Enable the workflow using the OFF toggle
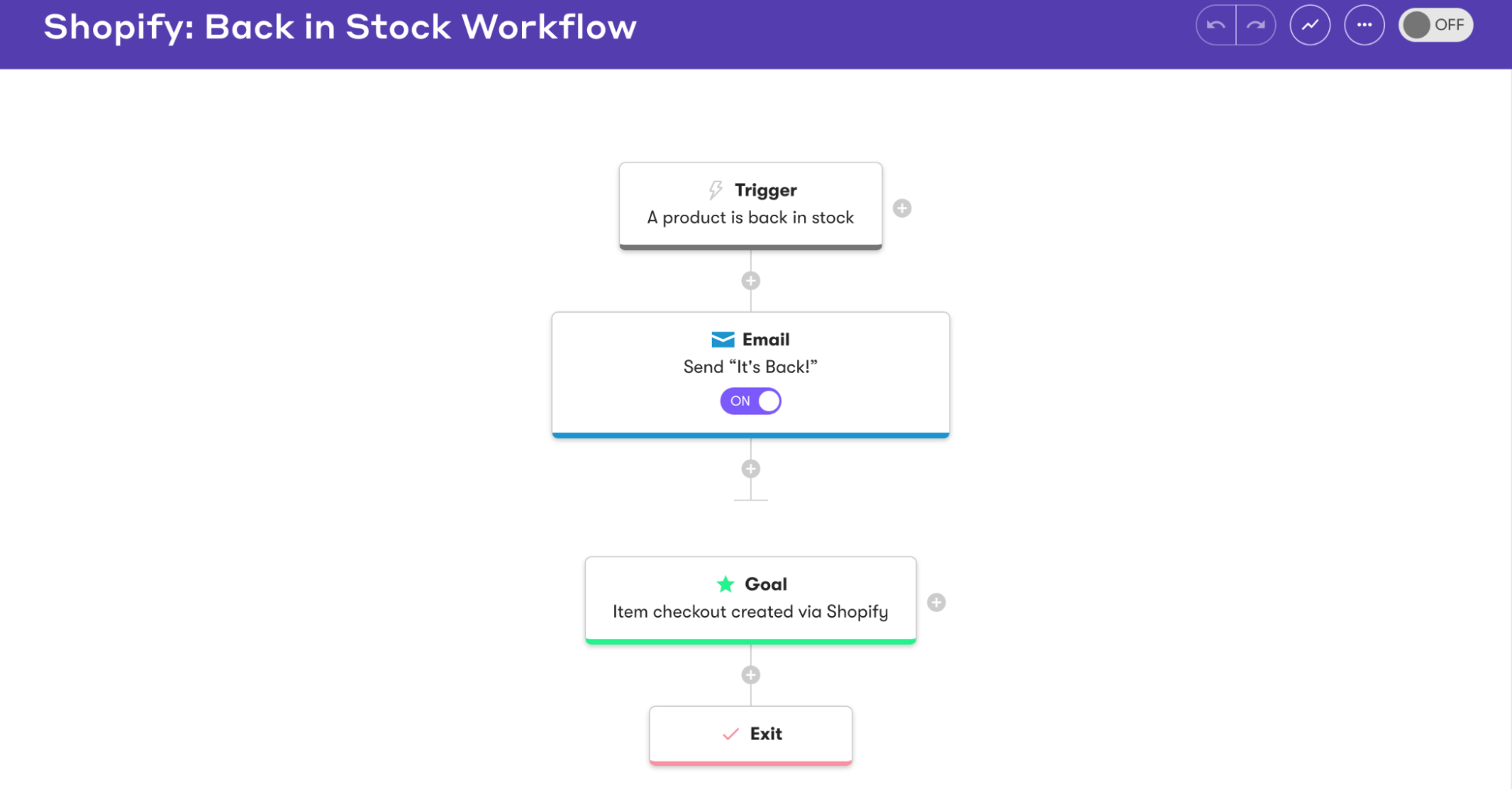The height and width of the screenshot is (790, 1512). [x=1433, y=25]
